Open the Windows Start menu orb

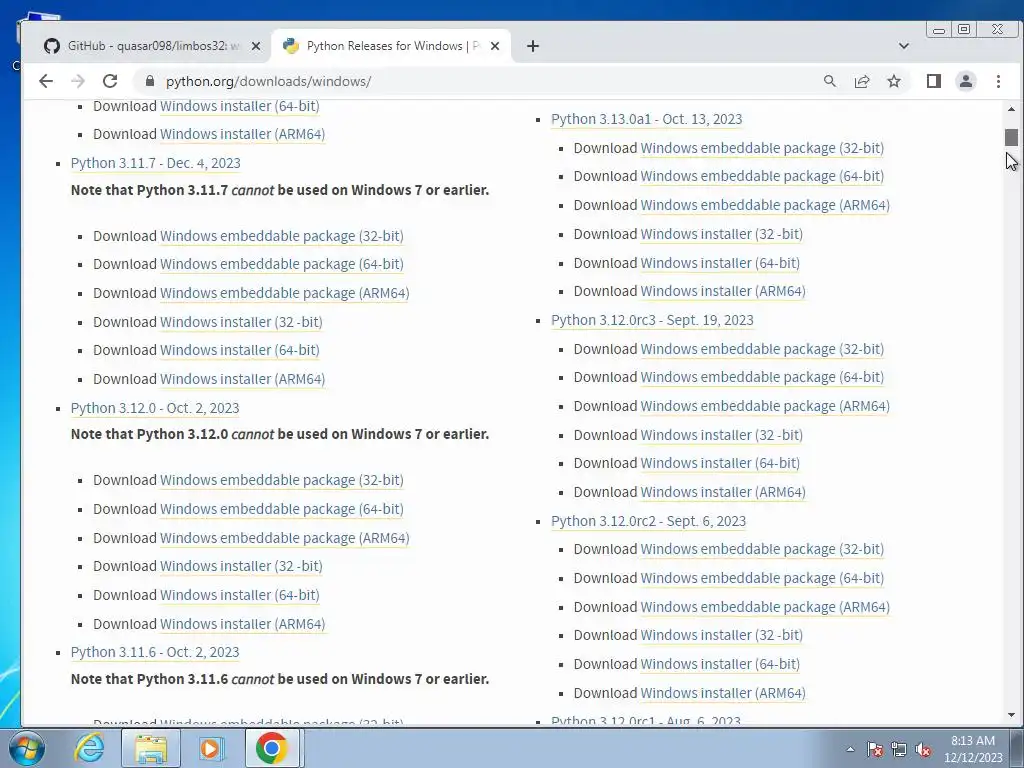click(x=27, y=748)
